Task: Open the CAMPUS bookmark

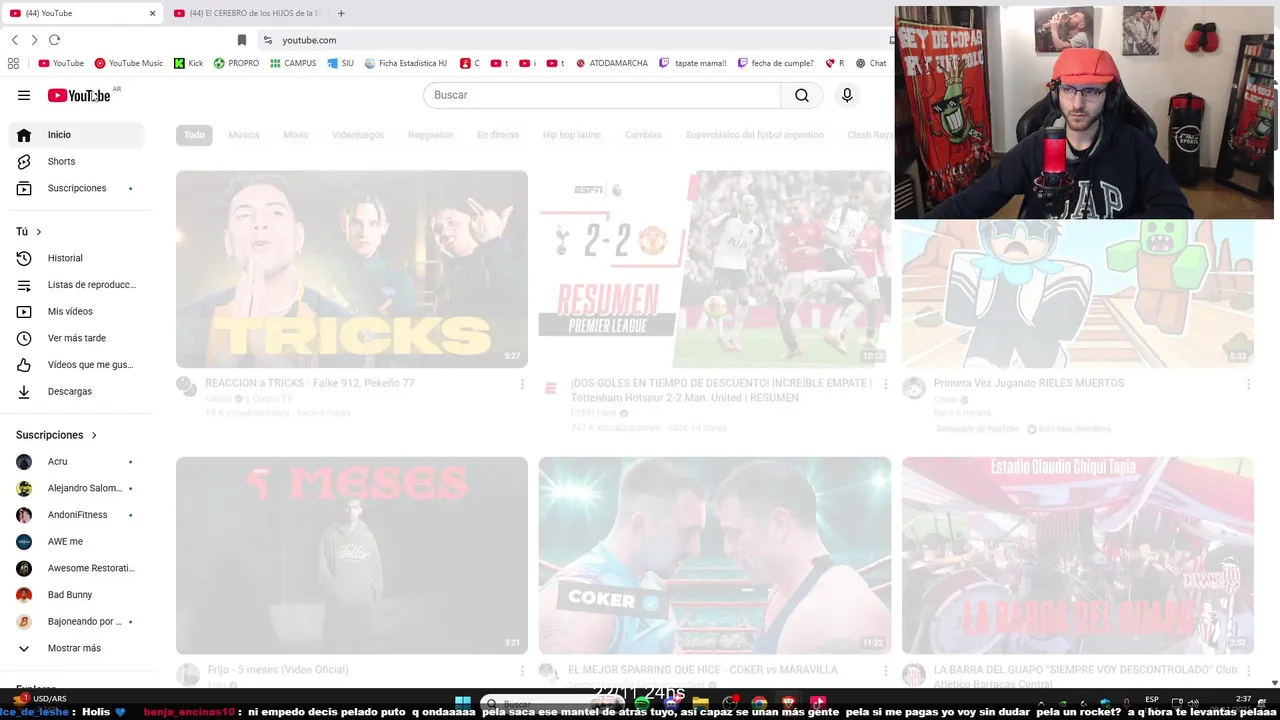Action: click(x=293, y=63)
